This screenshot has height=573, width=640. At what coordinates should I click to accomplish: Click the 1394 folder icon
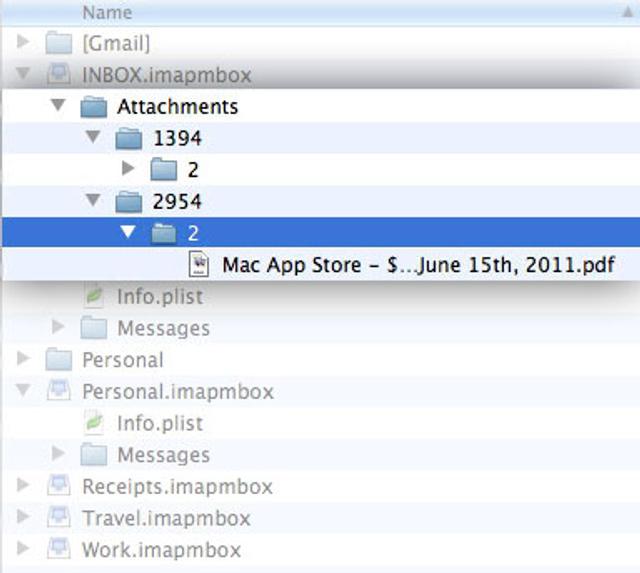pos(129,138)
